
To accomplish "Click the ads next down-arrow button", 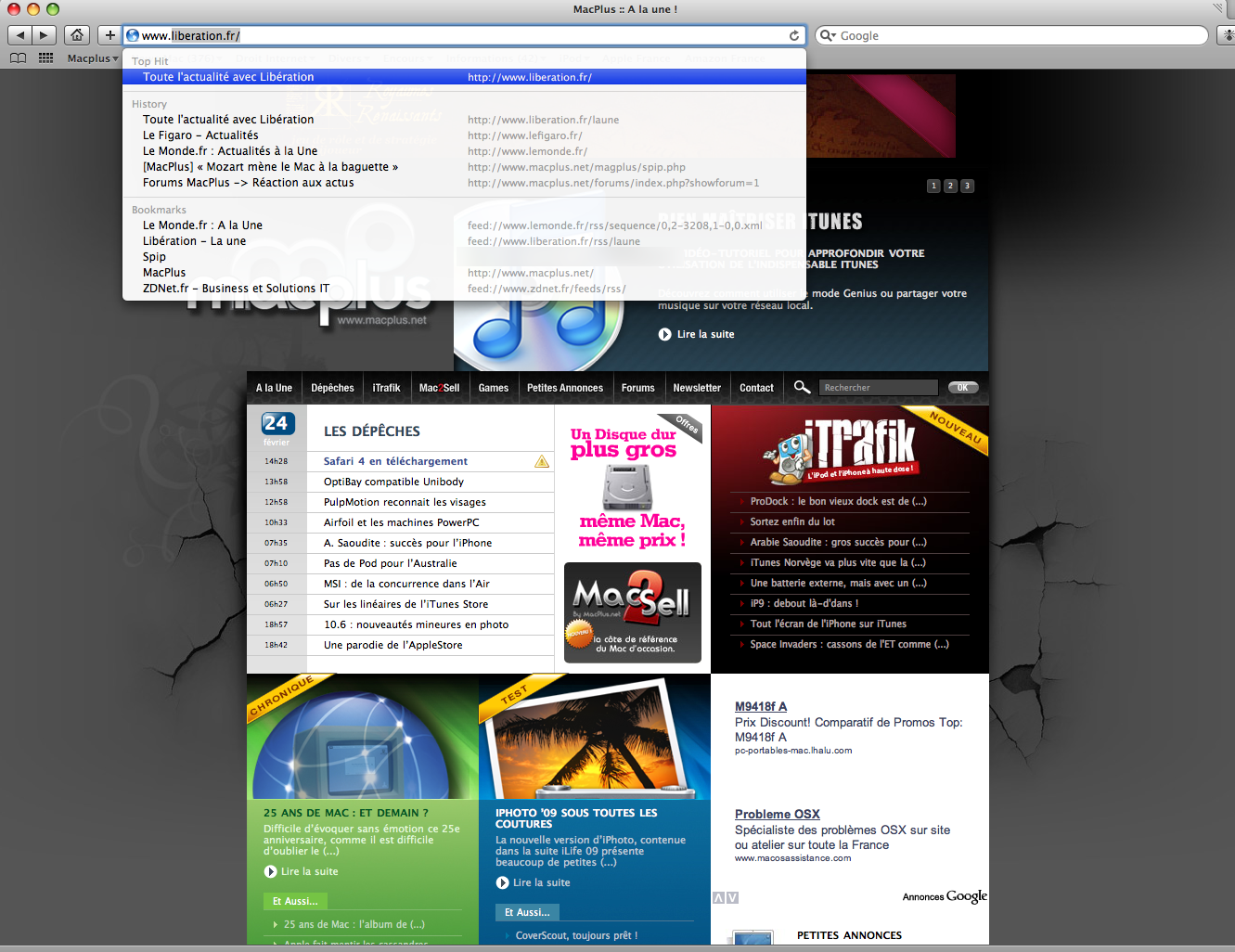I will pyautogui.click(x=732, y=897).
